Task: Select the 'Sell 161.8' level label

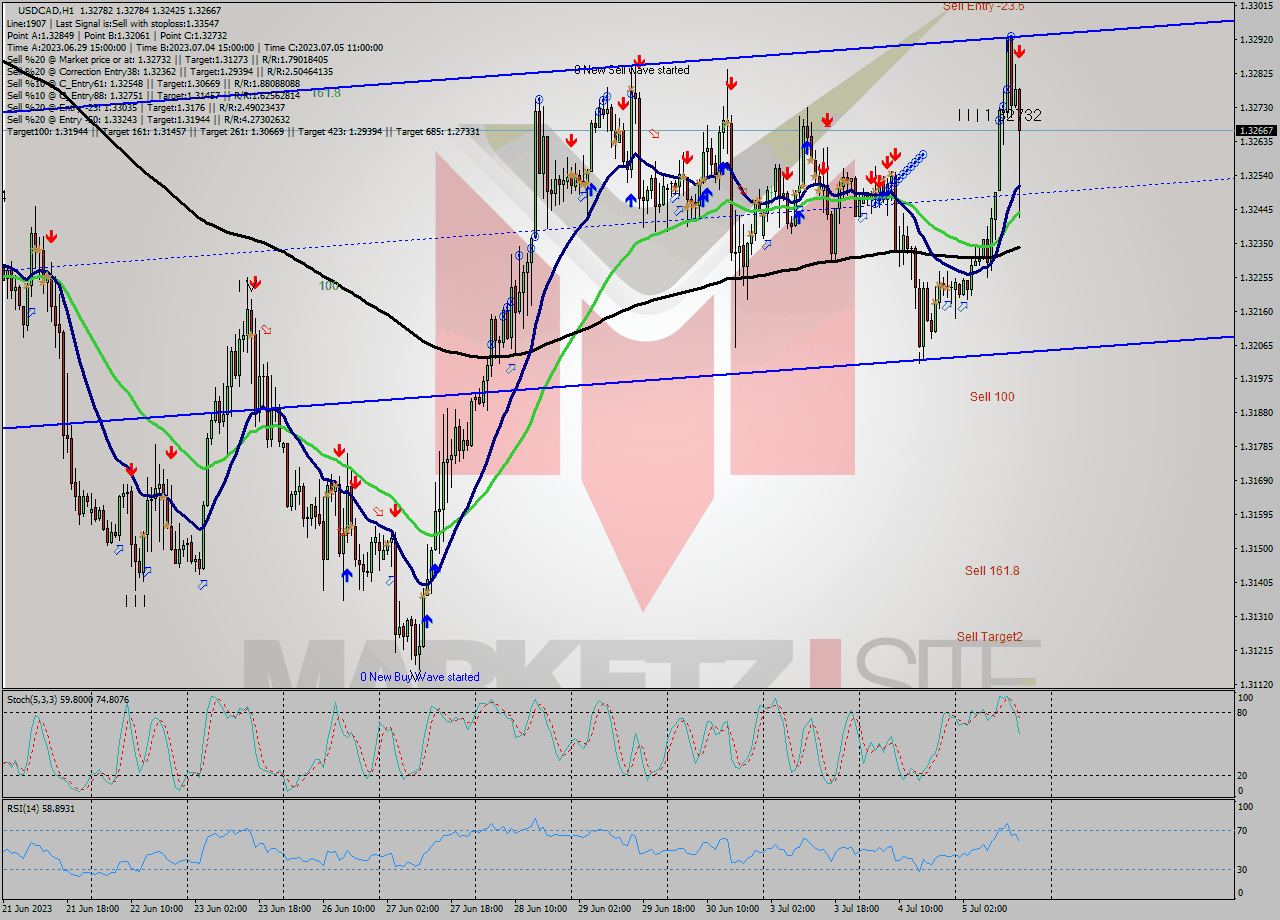Action: click(x=992, y=571)
